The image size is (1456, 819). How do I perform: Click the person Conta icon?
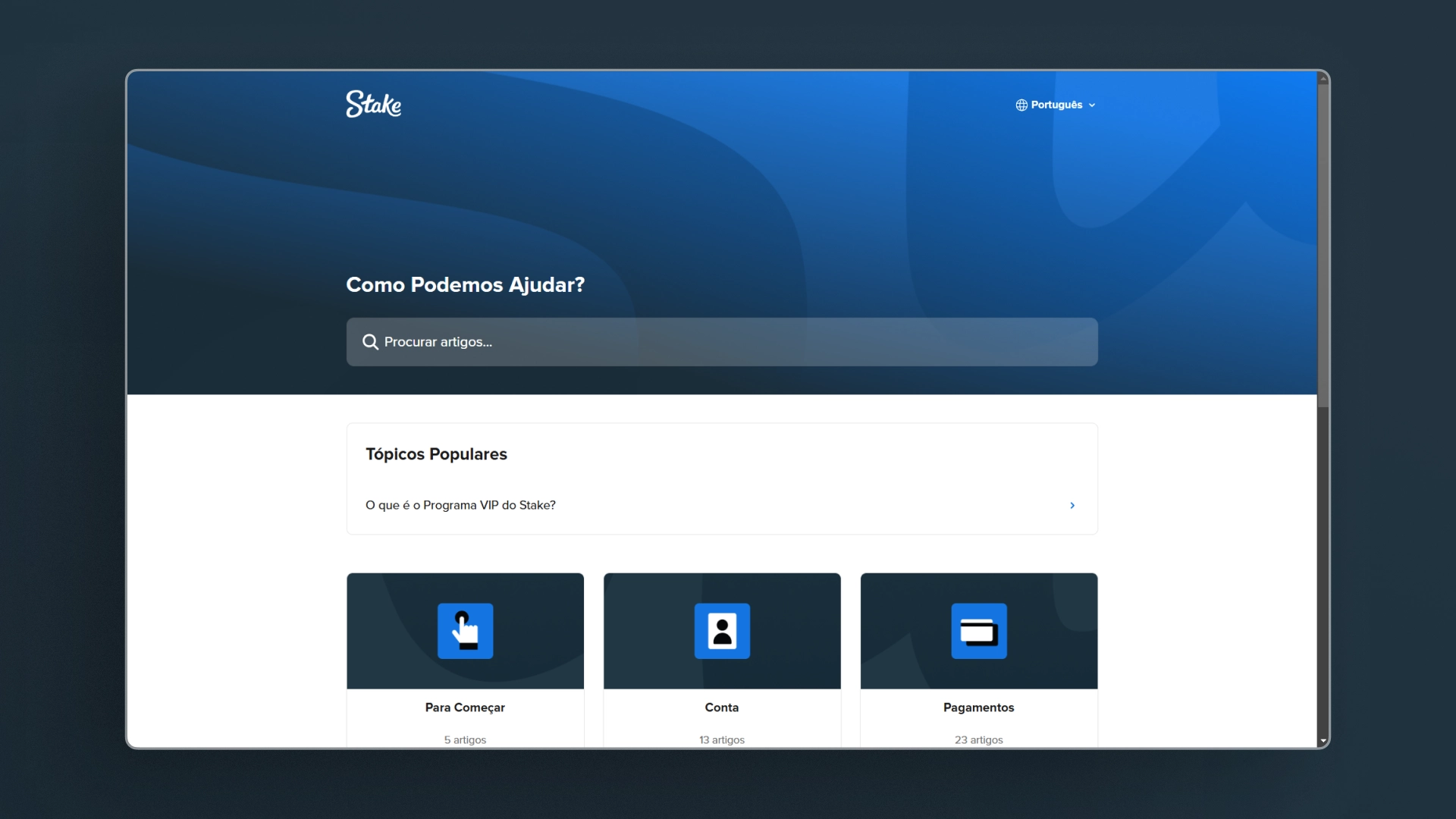(x=722, y=631)
